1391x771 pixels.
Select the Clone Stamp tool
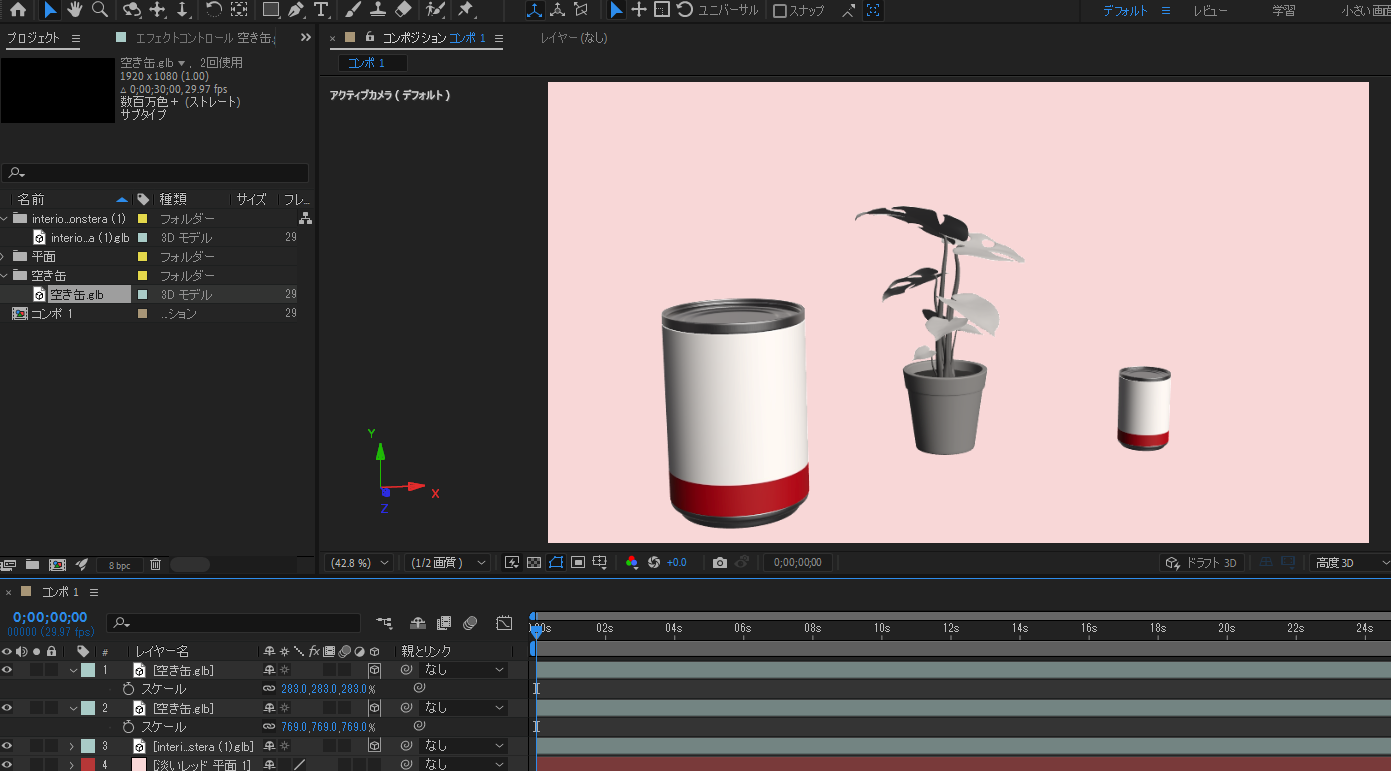[376, 11]
